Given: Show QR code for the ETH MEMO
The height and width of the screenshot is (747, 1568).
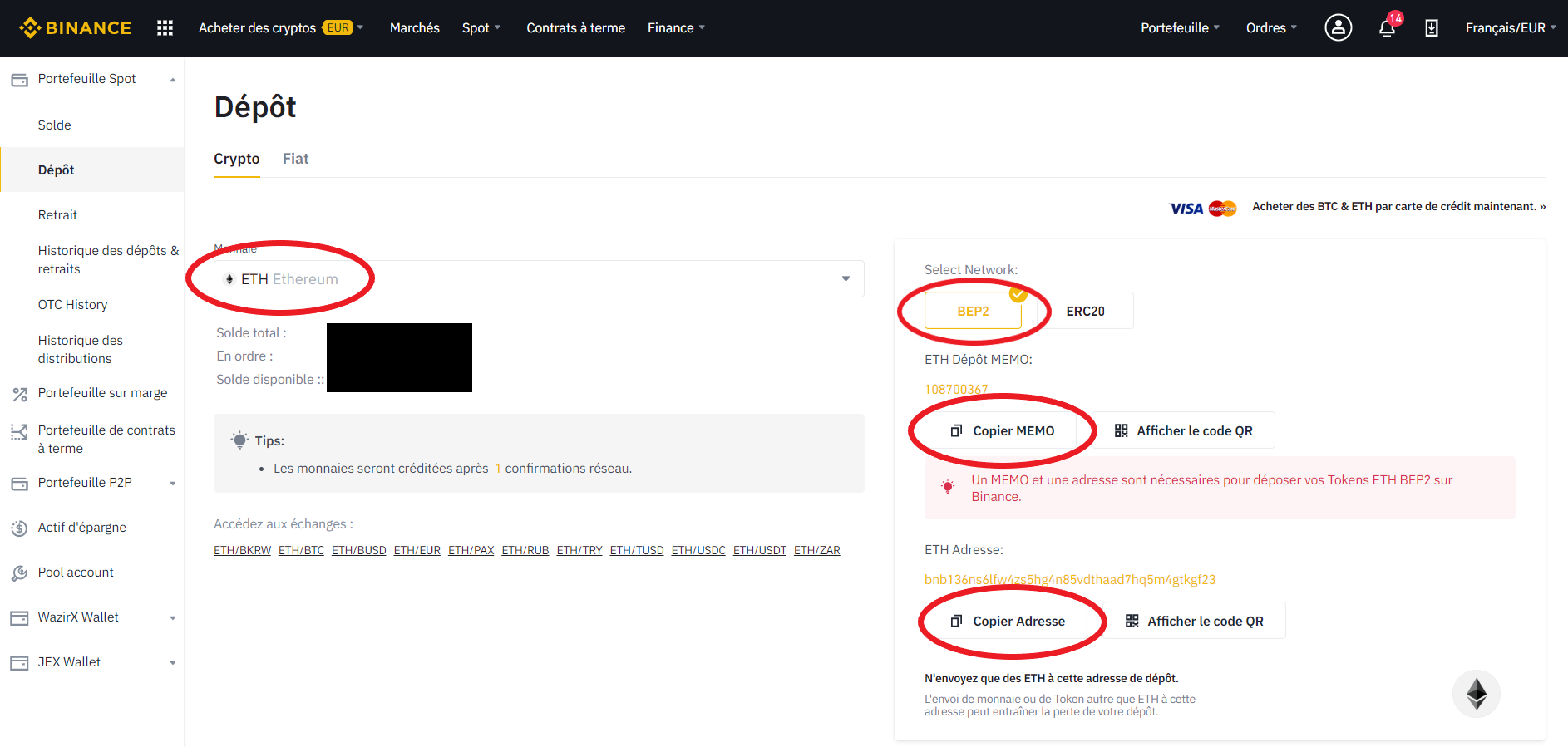Looking at the screenshot, I should coord(1183,430).
